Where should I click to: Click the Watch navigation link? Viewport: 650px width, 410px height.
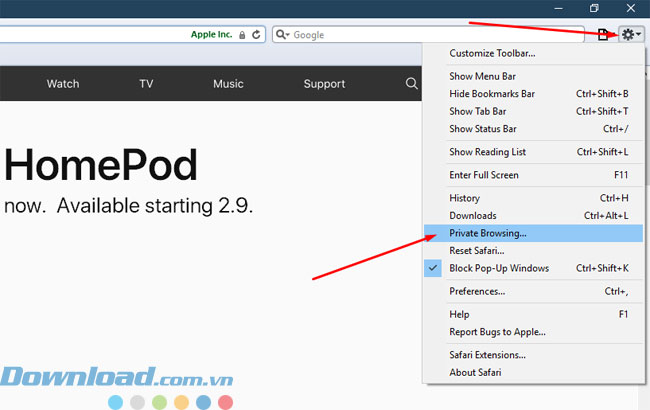(63, 84)
